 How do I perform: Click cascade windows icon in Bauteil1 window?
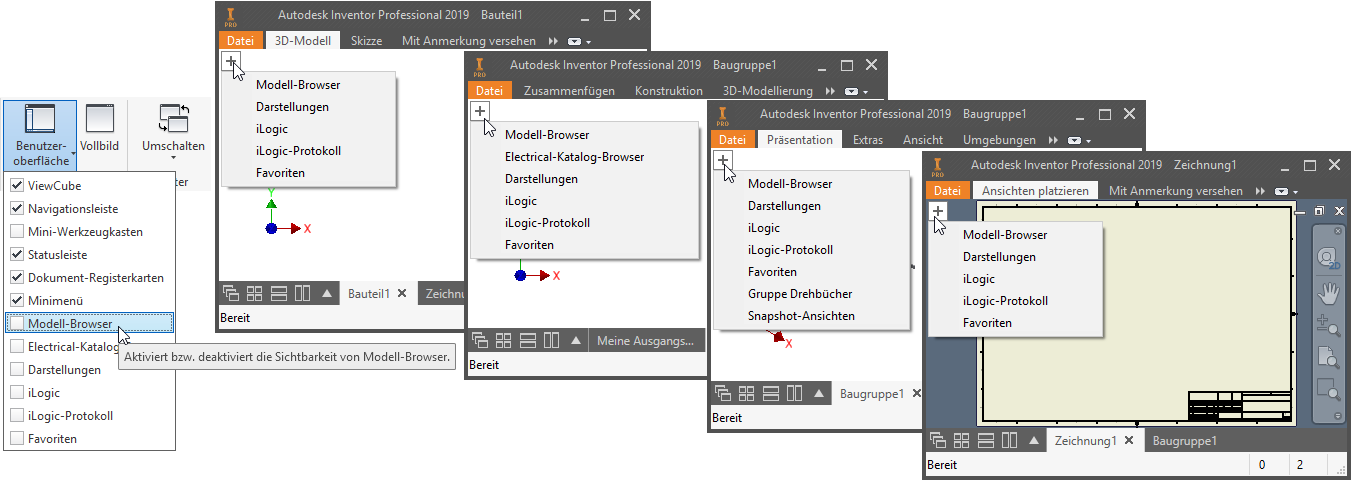(x=232, y=294)
